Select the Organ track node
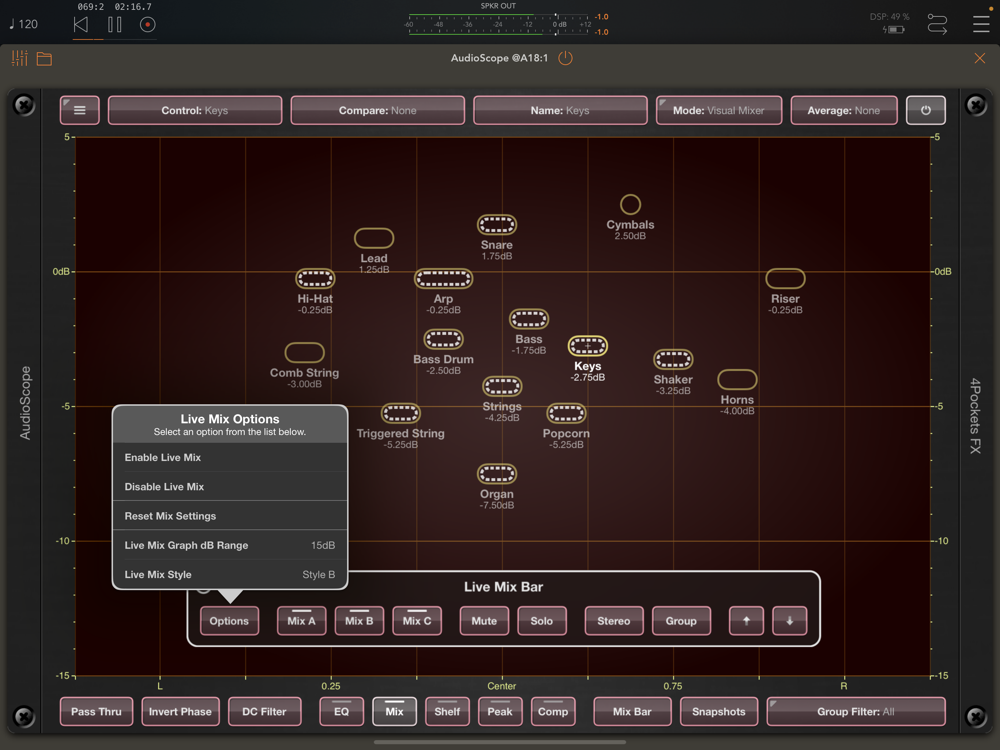Viewport: 1000px width, 750px height. tap(497, 474)
